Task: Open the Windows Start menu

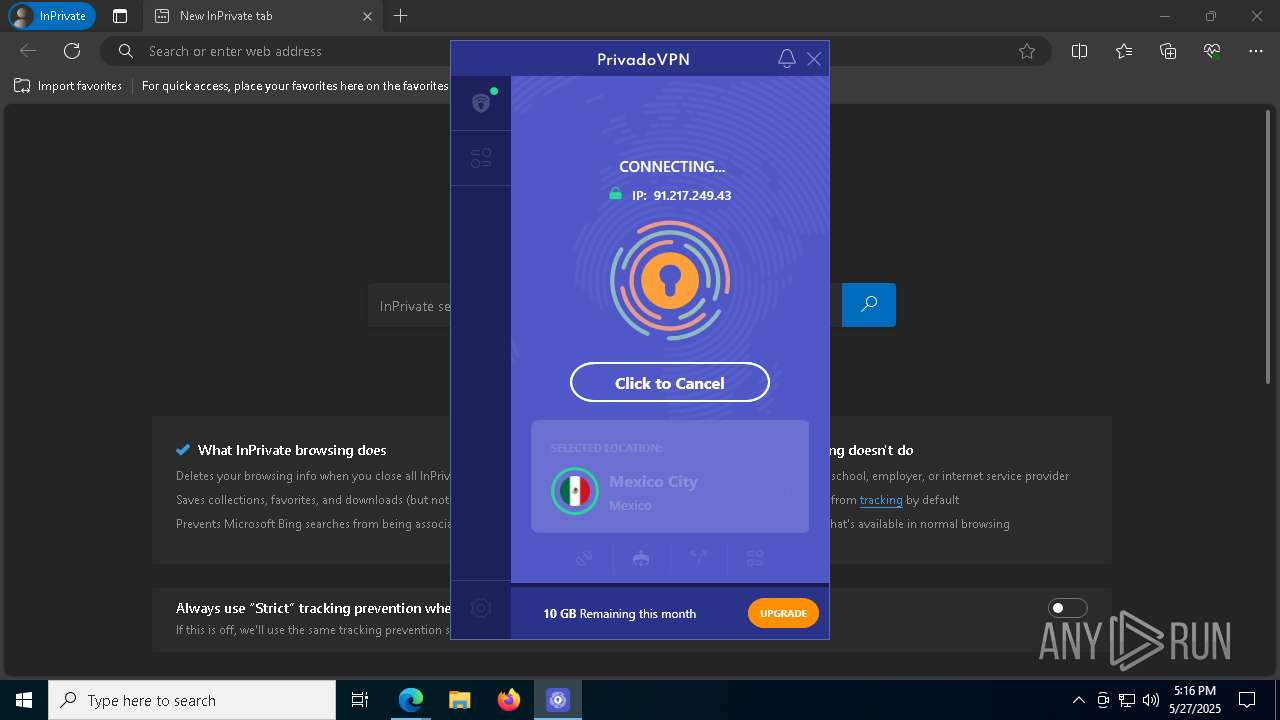Action: 24,700
